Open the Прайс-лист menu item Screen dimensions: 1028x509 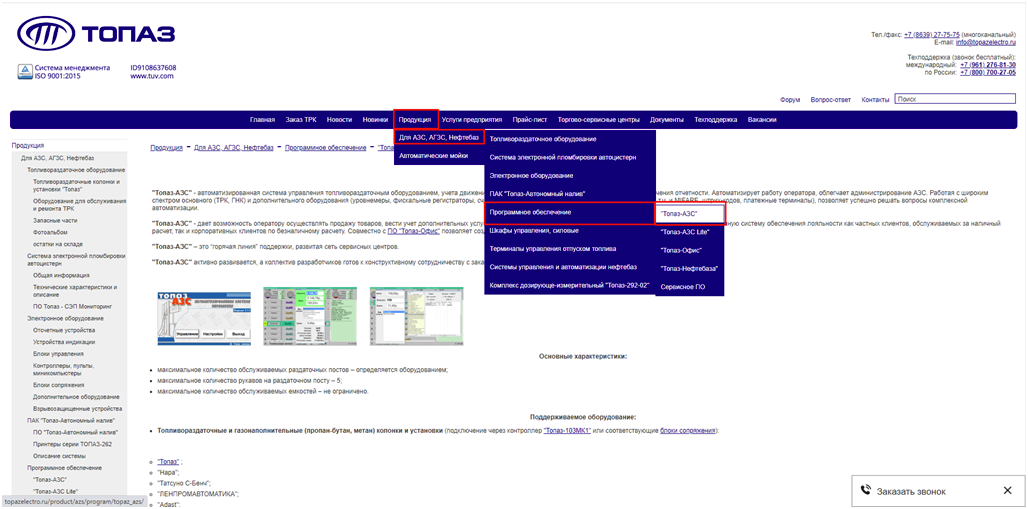pyautogui.click(x=530, y=120)
